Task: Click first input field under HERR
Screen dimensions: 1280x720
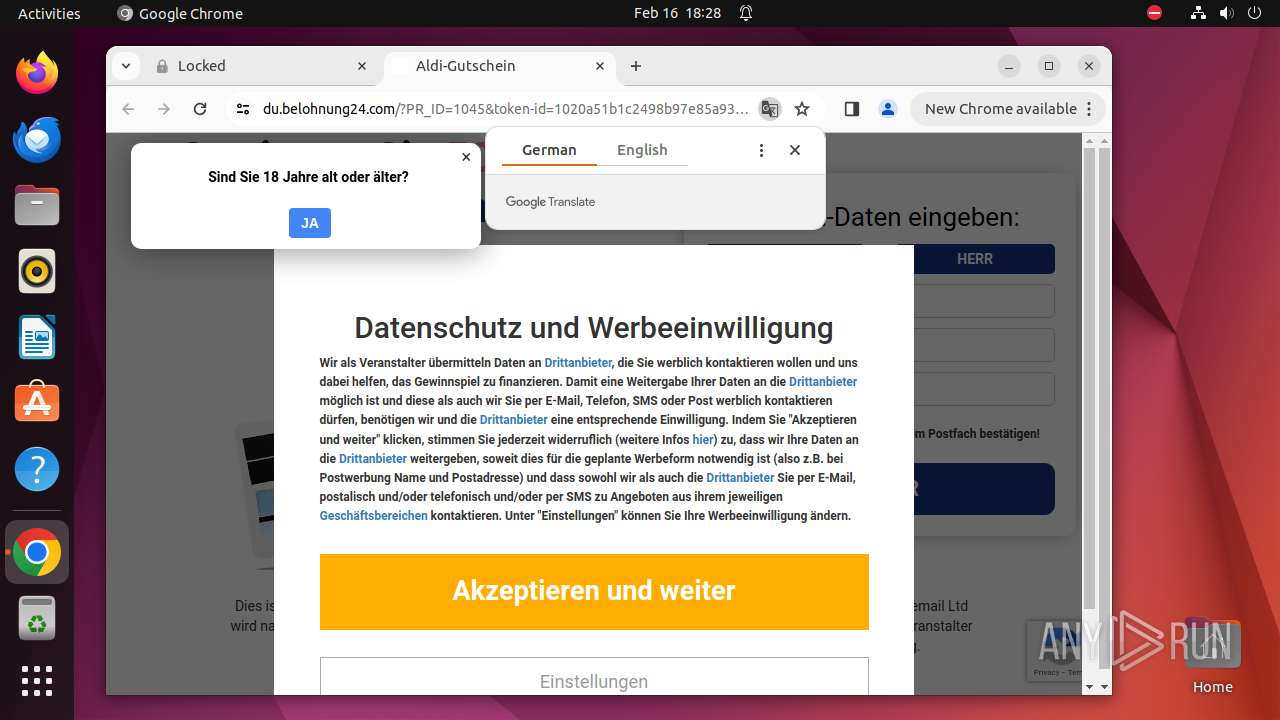Action: click(x=984, y=301)
